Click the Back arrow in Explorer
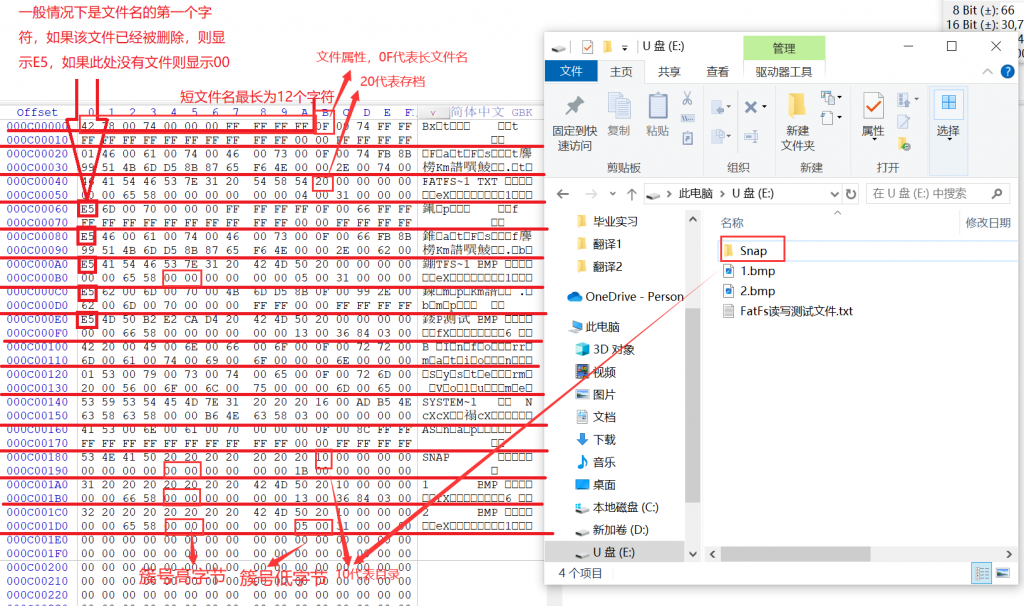Image resolution: width=1024 pixels, height=606 pixels. point(563,194)
